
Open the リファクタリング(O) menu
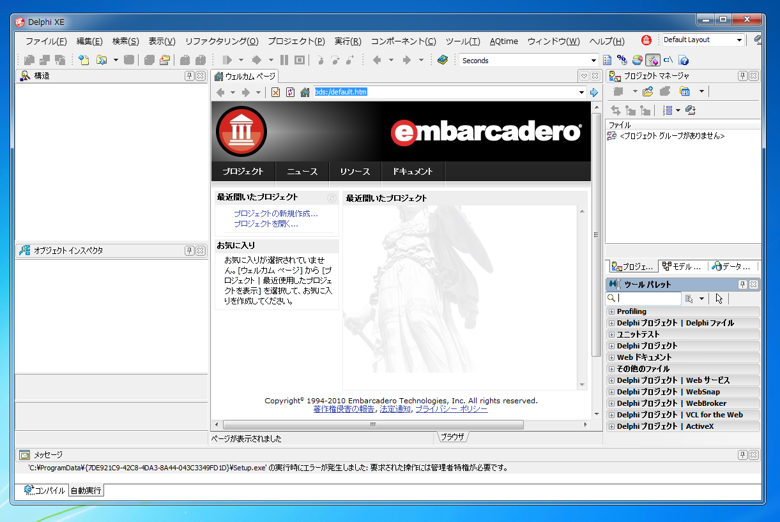221,41
